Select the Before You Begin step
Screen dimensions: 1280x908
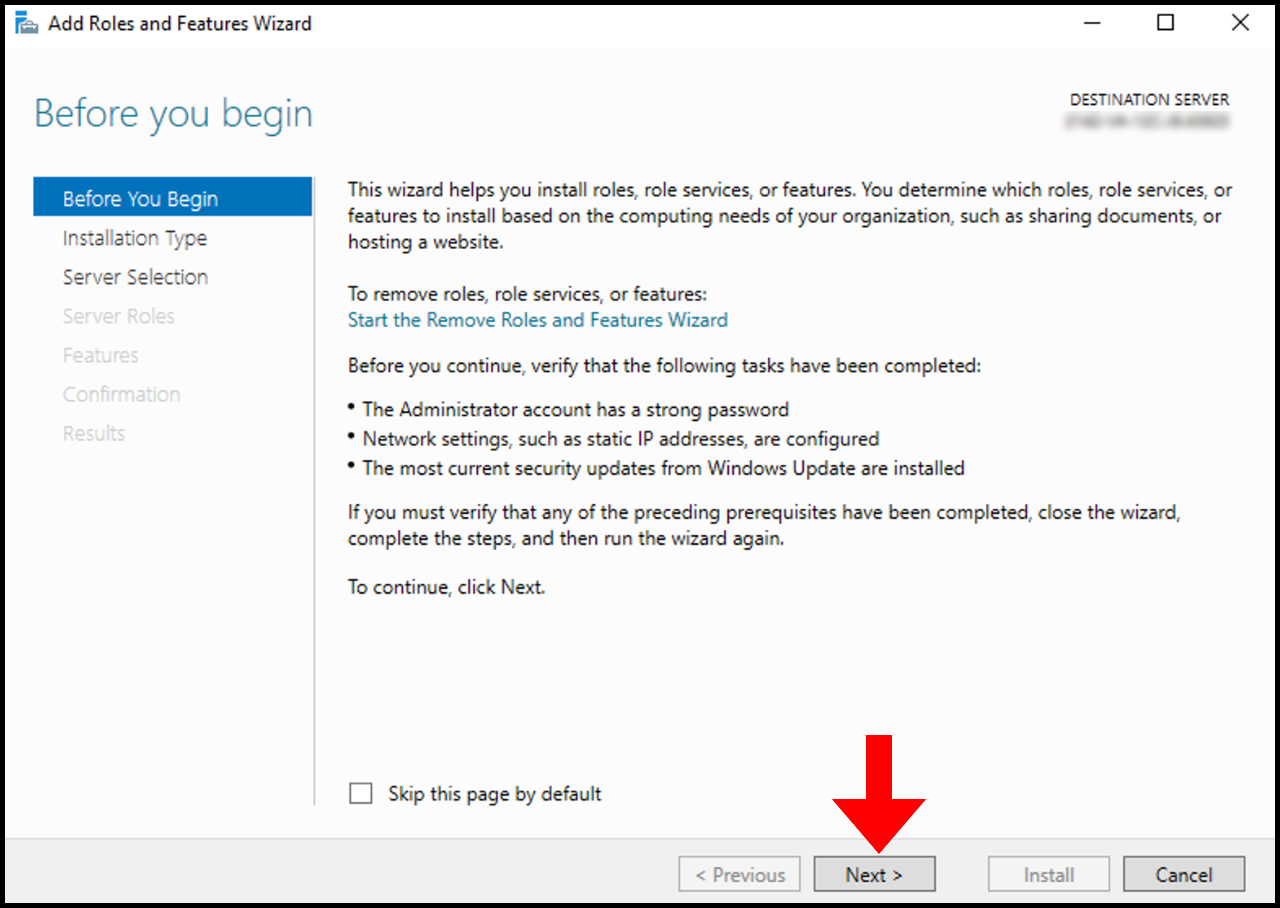coord(140,197)
